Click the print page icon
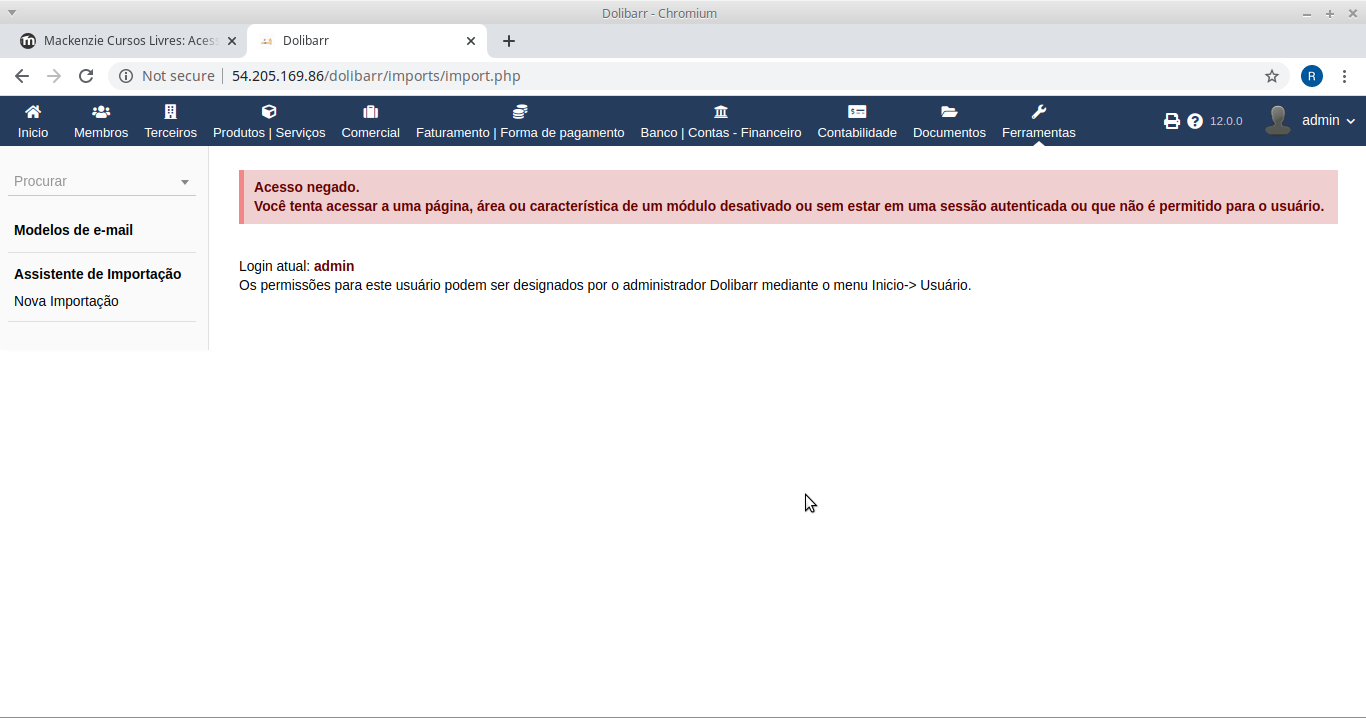Image resolution: width=1366 pixels, height=718 pixels. tap(1172, 121)
